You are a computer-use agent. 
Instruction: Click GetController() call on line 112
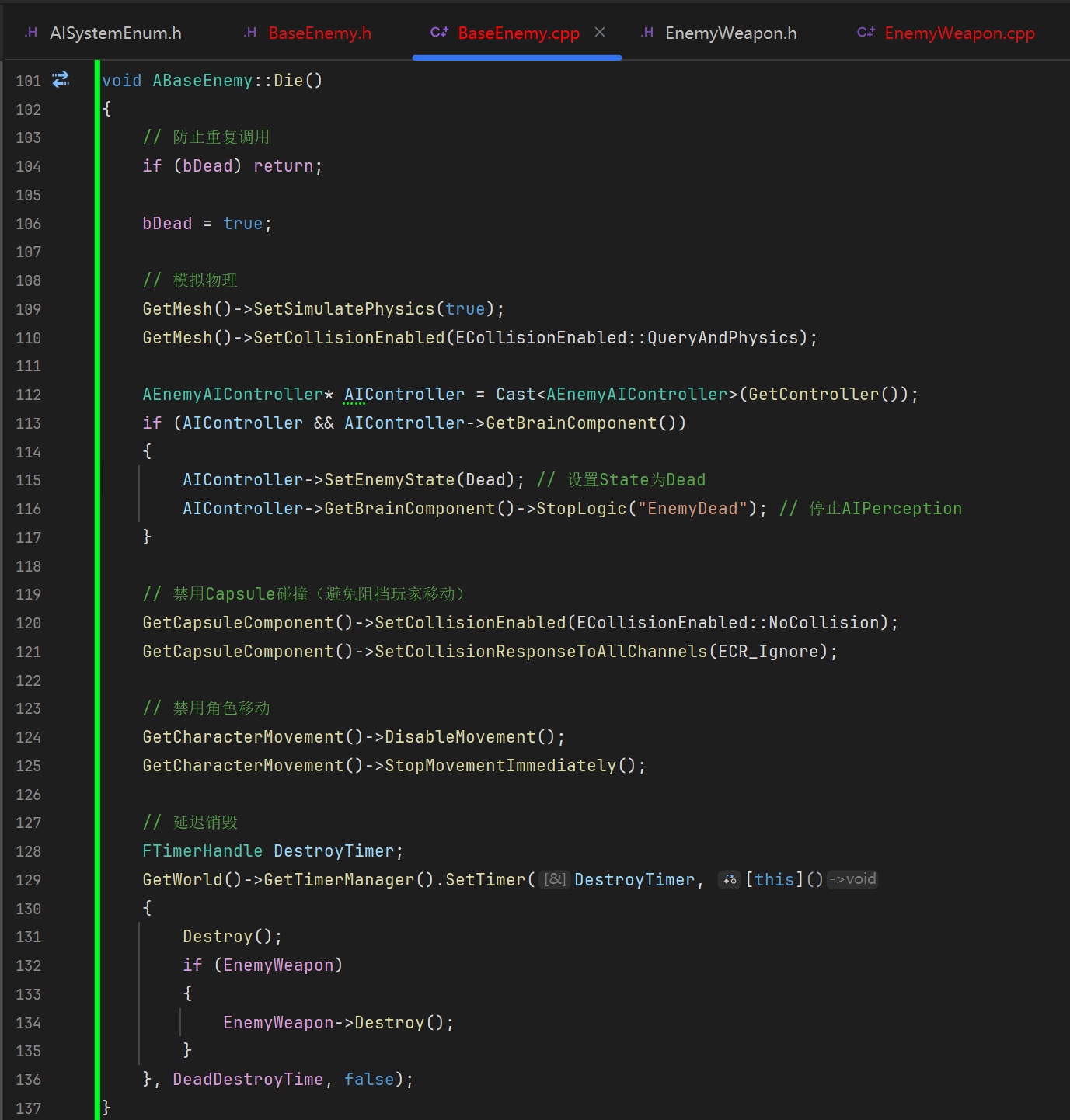[x=824, y=395]
